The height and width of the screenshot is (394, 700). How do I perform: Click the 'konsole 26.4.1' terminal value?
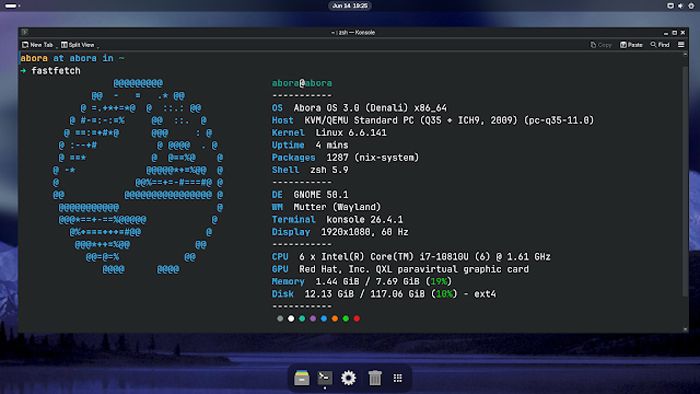coord(364,220)
